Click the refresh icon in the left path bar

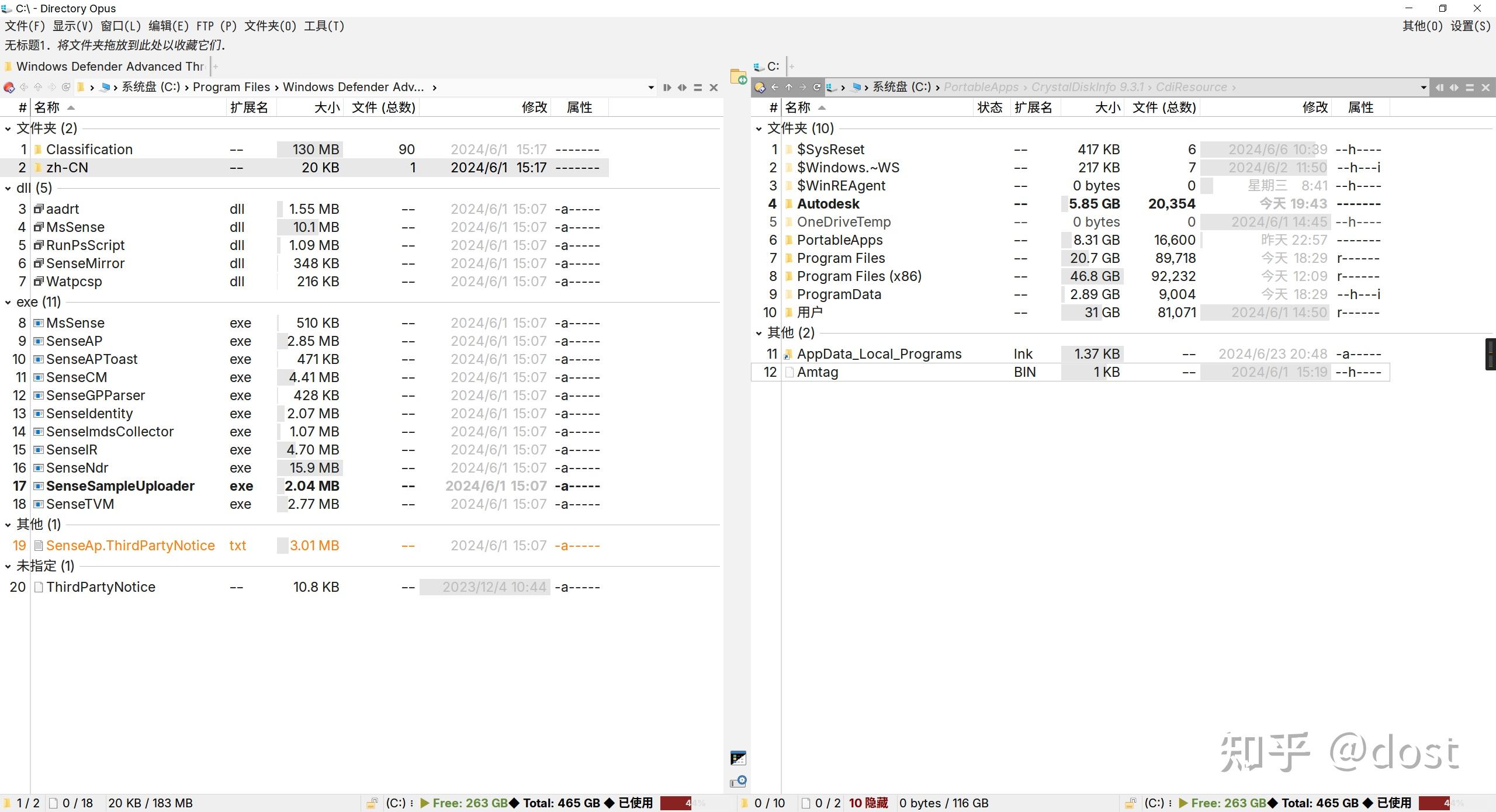[68, 86]
